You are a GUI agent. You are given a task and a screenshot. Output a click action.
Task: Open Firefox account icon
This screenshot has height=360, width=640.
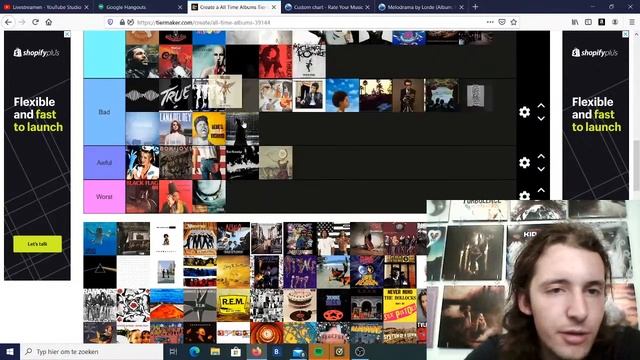615,22
